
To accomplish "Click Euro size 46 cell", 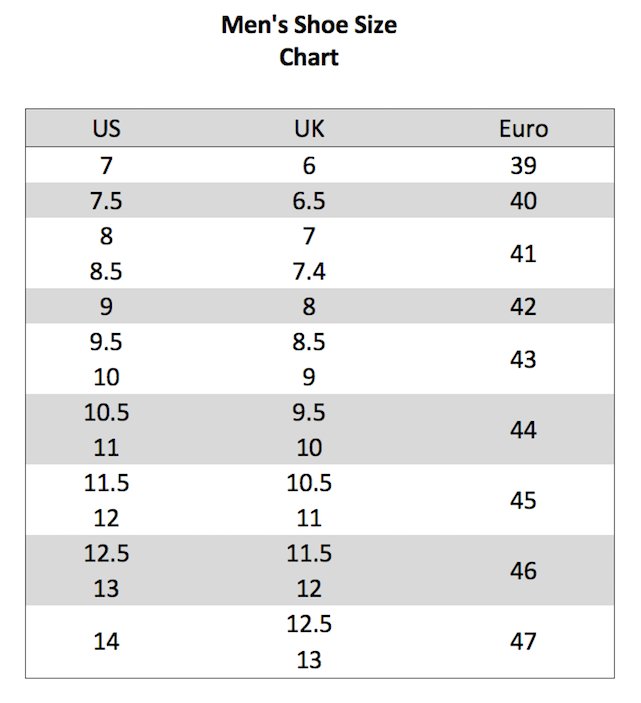I will click(523, 571).
